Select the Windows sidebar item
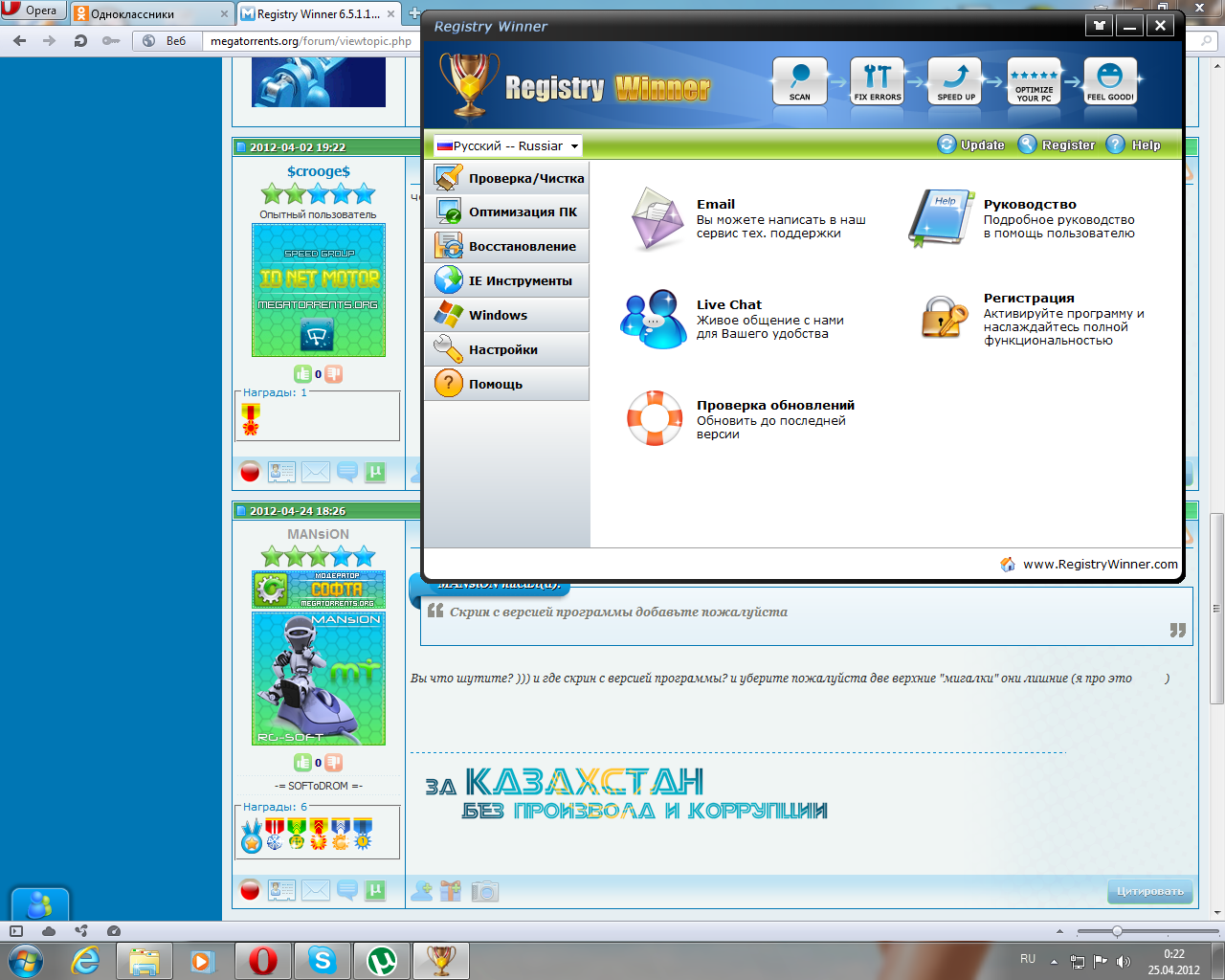 (507, 316)
